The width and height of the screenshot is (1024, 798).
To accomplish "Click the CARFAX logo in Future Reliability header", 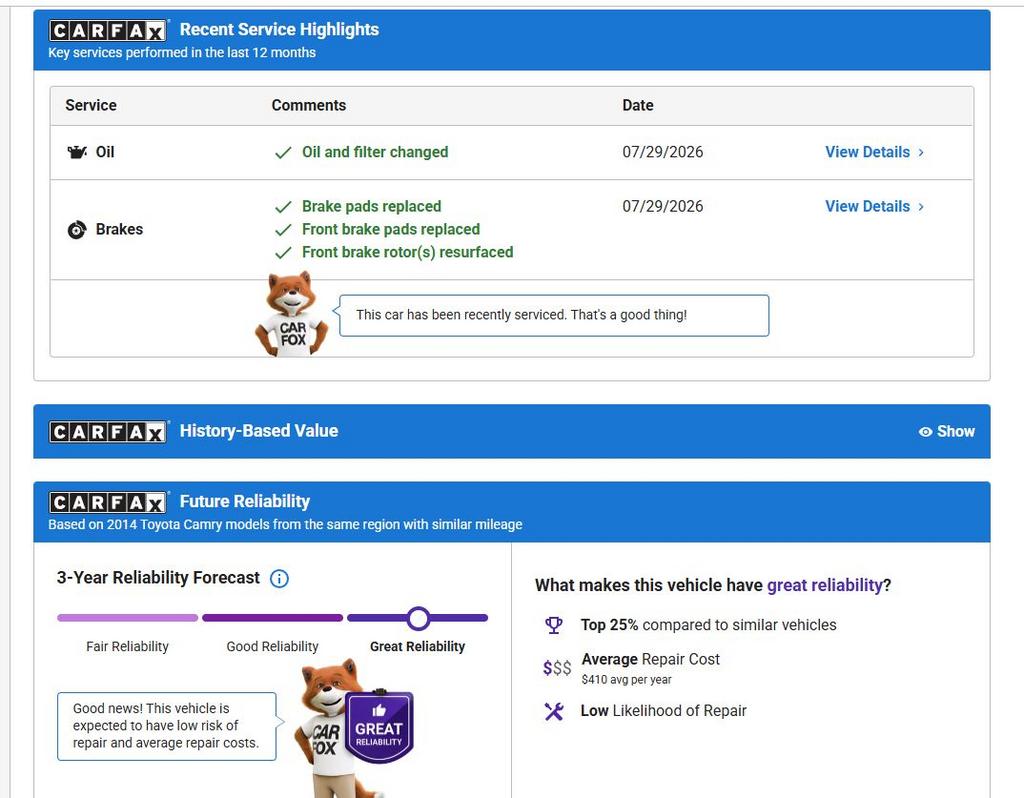I will [x=108, y=502].
